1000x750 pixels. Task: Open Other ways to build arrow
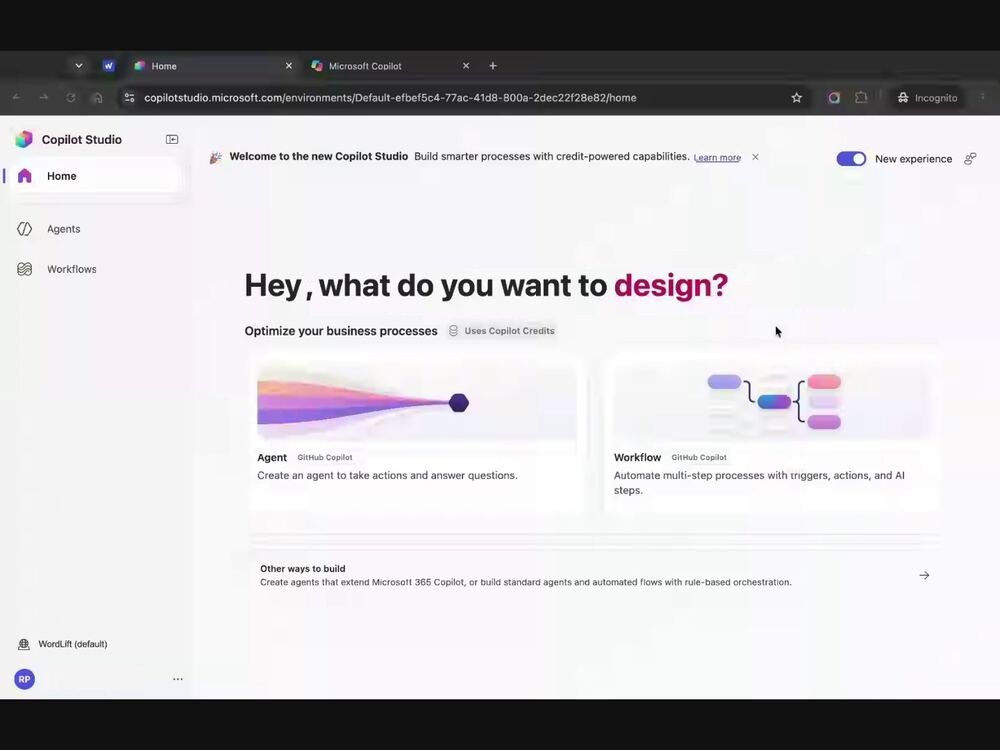[924, 575]
